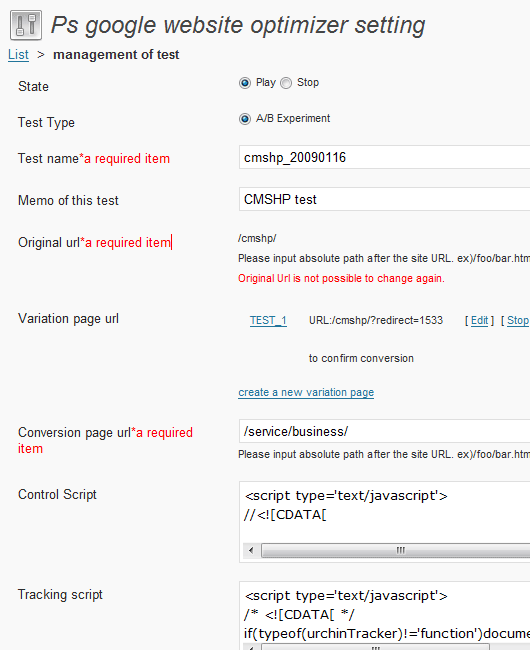Click the settings sliders icon beside title
Image resolution: width=530 pixels, height=650 pixels.
[26, 25]
